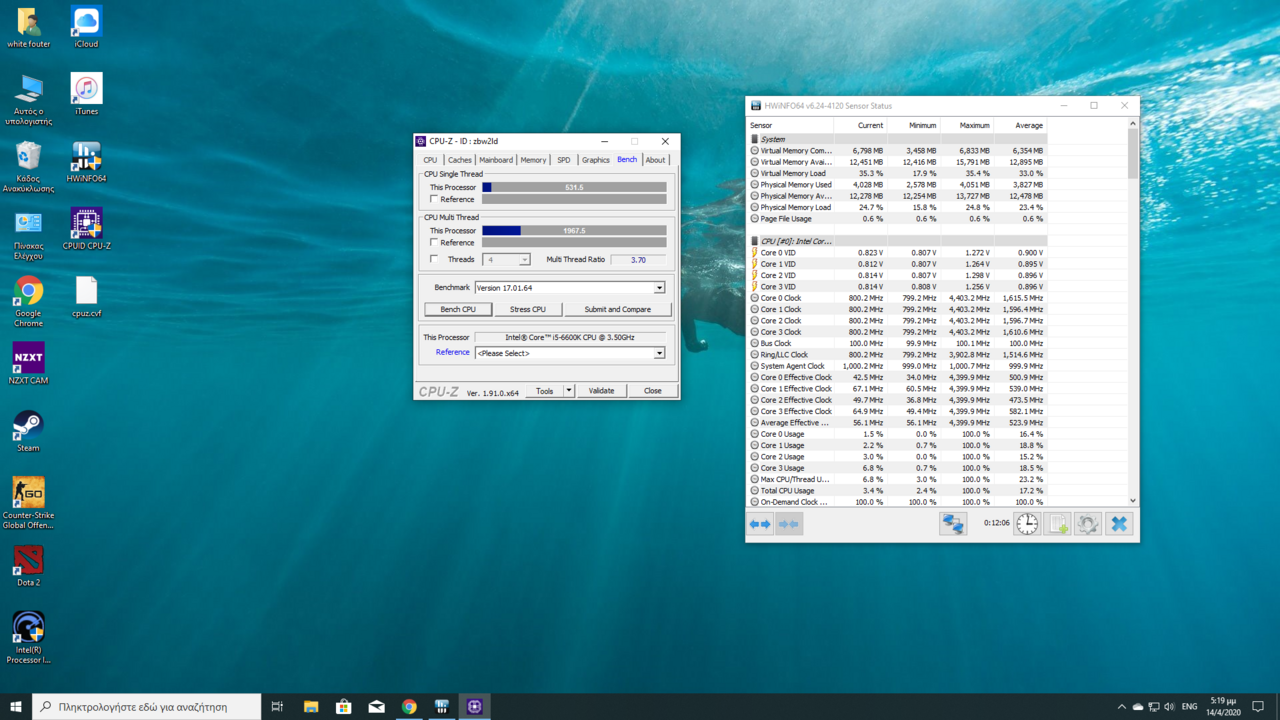Click the Multi Thread This Processor score bar
1280x720 pixels.
(574, 230)
